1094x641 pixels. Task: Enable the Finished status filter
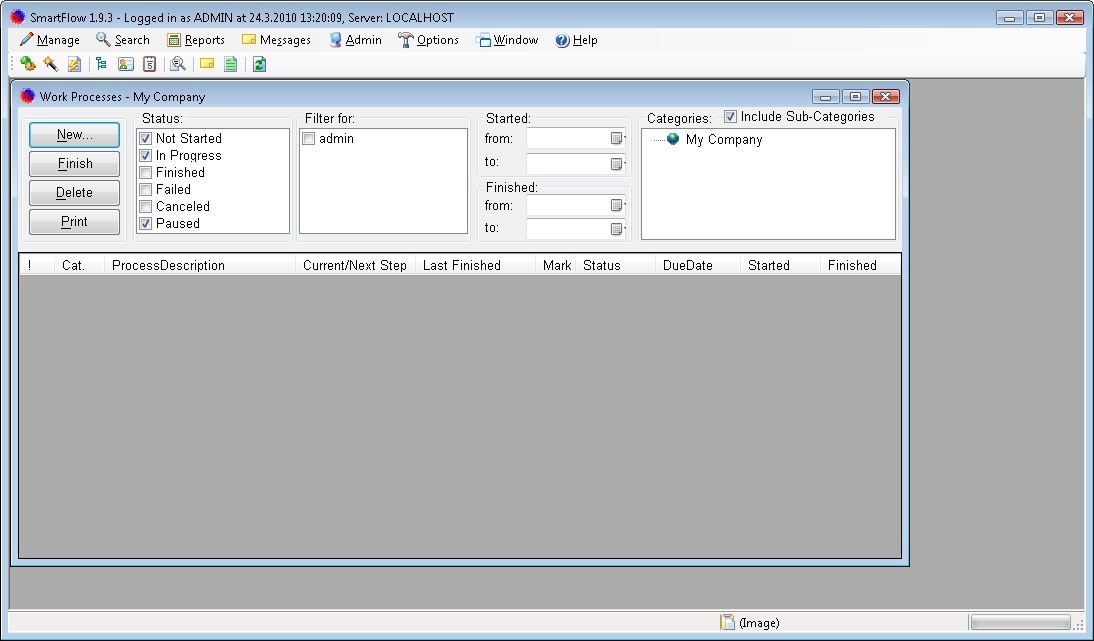(x=146, y=172)
